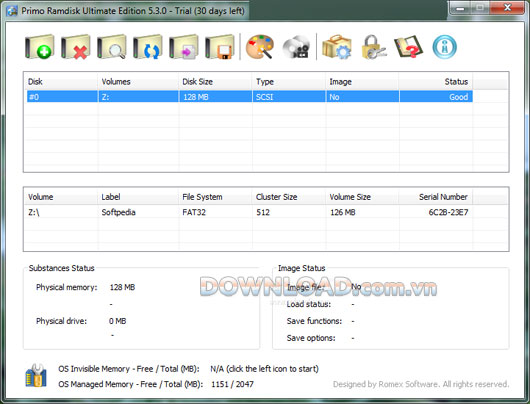Minimize the Primo Ramdisk window

(459, 7)
